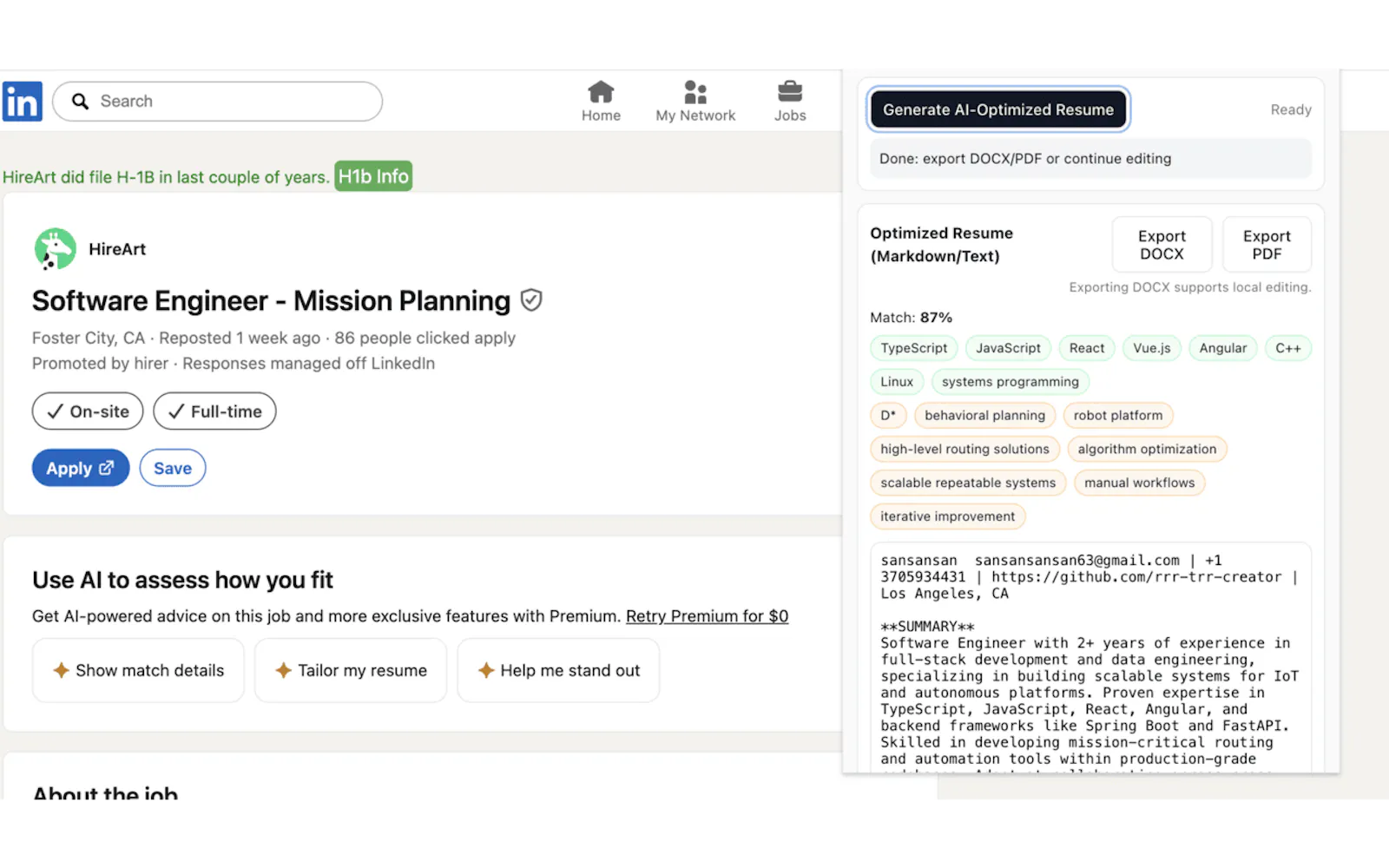Click verified shield icon beside job title

pos(531,300)
